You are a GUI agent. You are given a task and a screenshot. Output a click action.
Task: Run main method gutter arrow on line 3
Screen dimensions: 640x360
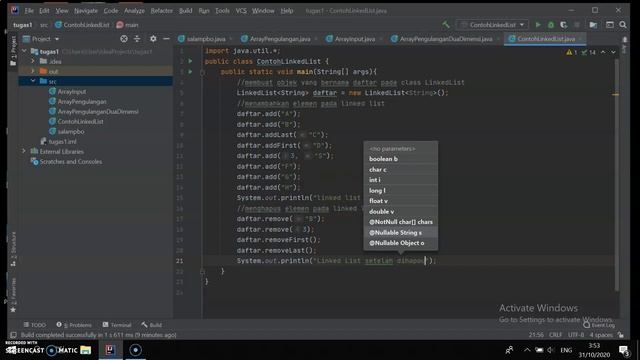tap(190, 72)
